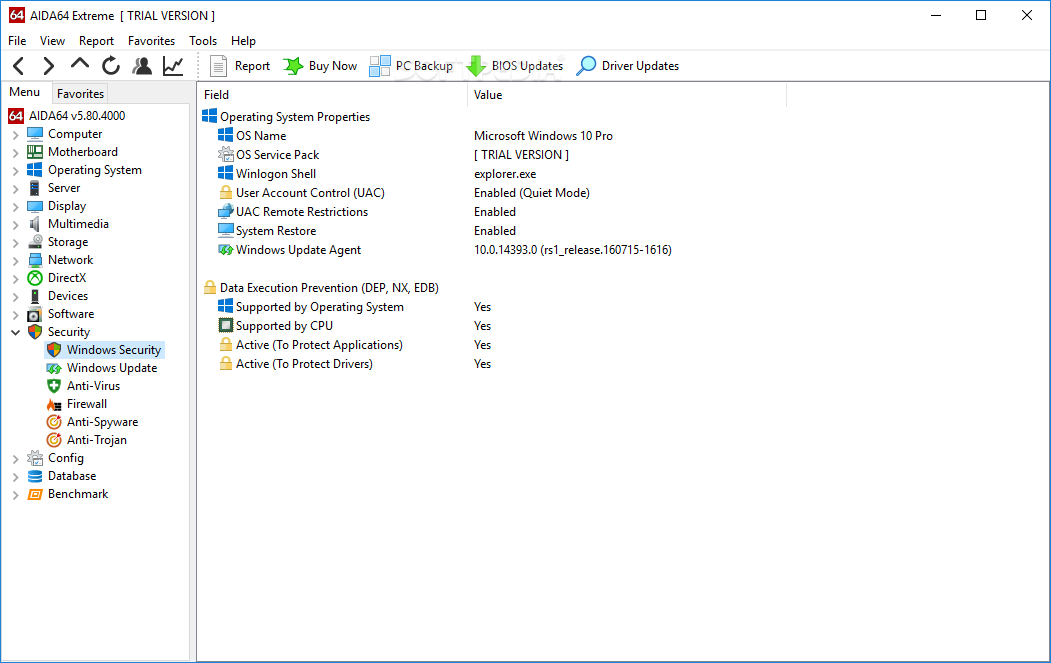
Task: Open the user manage icon
Action: tap(142, 66)
